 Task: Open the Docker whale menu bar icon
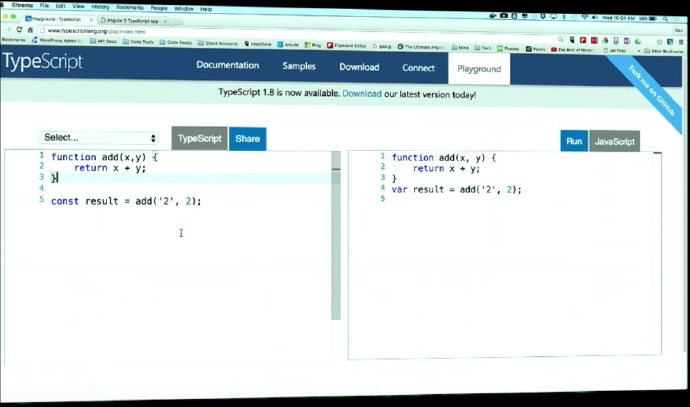coord(493,15)
